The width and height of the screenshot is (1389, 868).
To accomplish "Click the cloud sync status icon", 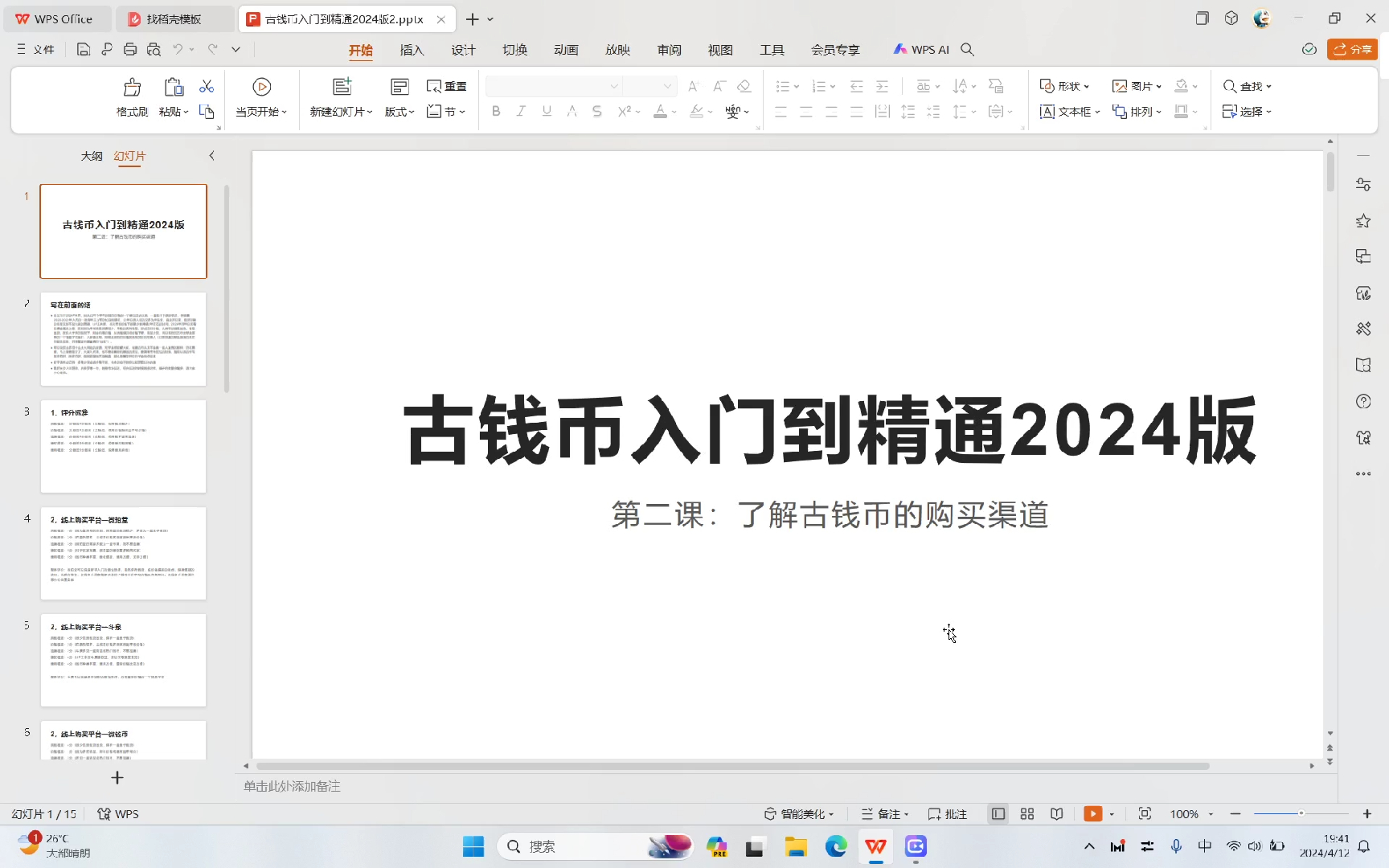I will tap(1309, 50).
